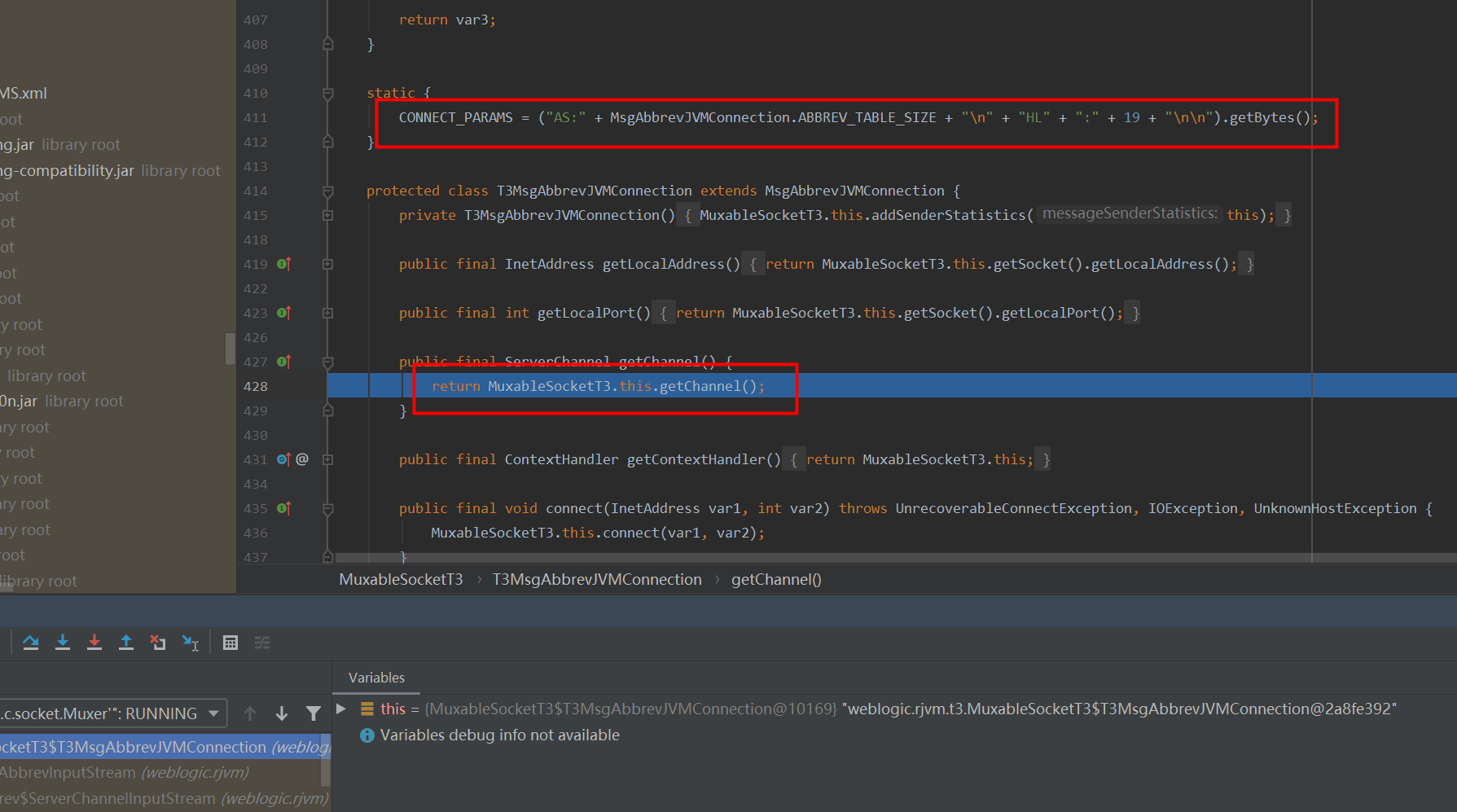The image size is (1457, 812).
Task: Click the override marker on line 435
Action: (x=283, y=508)
